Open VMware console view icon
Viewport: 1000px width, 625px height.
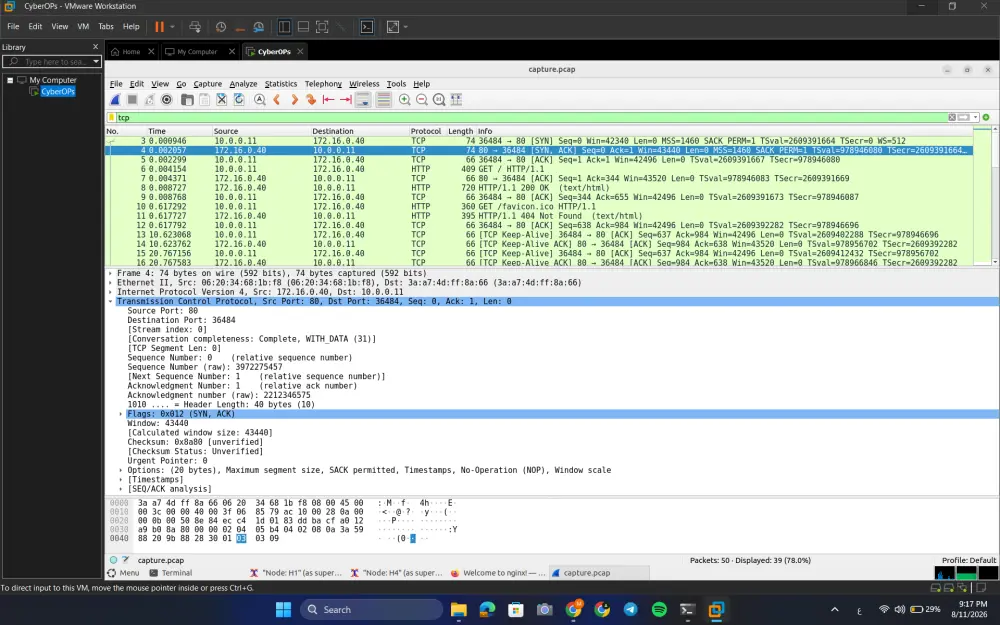pyautogui.click(x=367, y=27)
